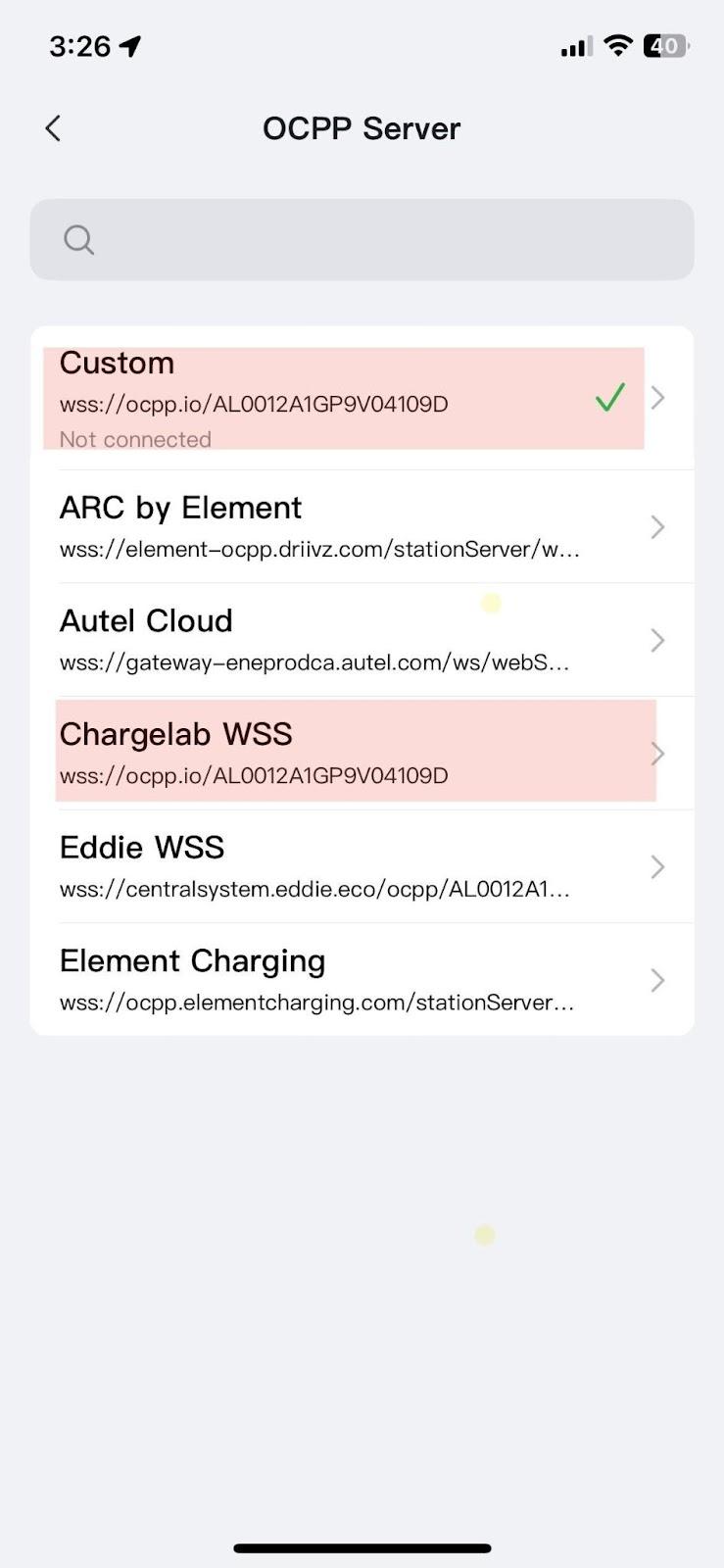Image resolution: width=724 pixels, height=1568 pixels.
Task: Open ARC by Element chevron
Action: [658, 527]
